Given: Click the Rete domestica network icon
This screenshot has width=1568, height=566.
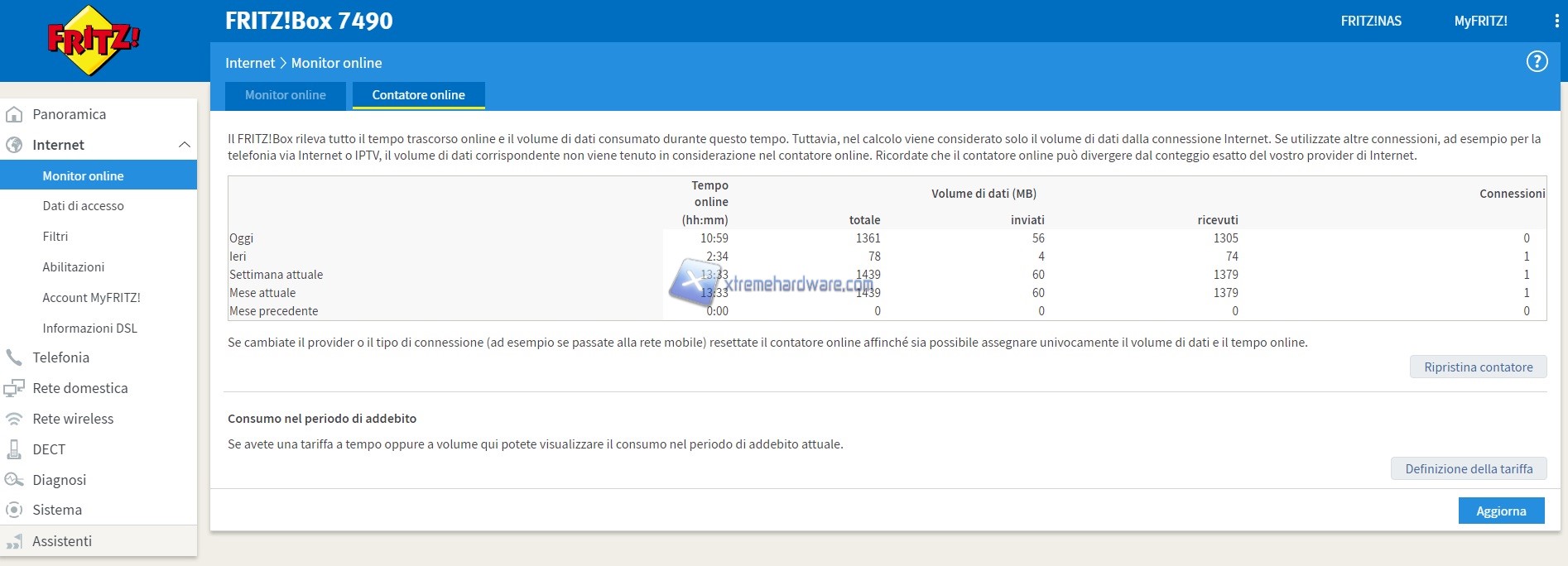Looking at the screenshot, I should click(14, 388).
